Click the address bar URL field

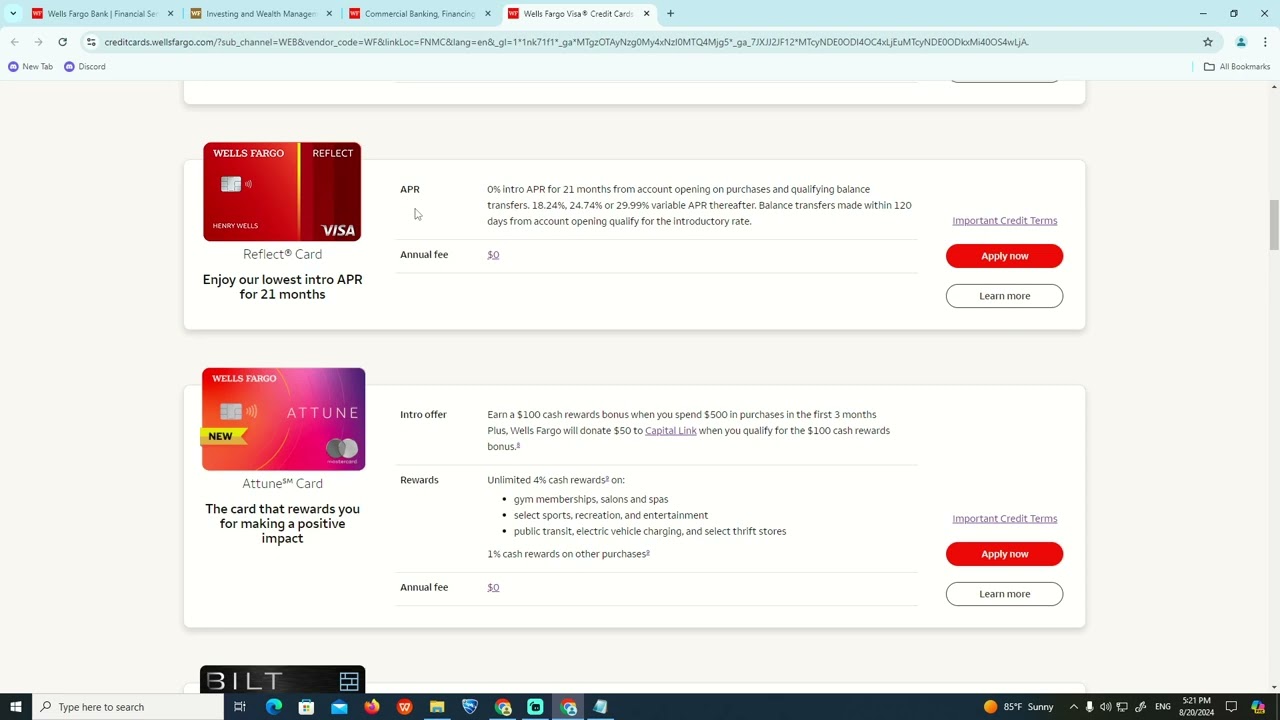640,42
